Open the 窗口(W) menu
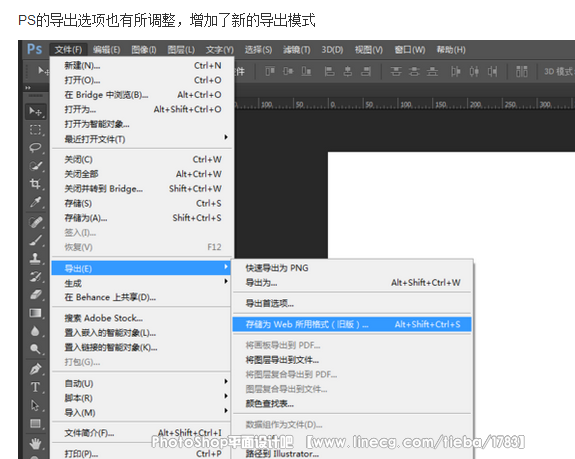 [x=410, y=49]
